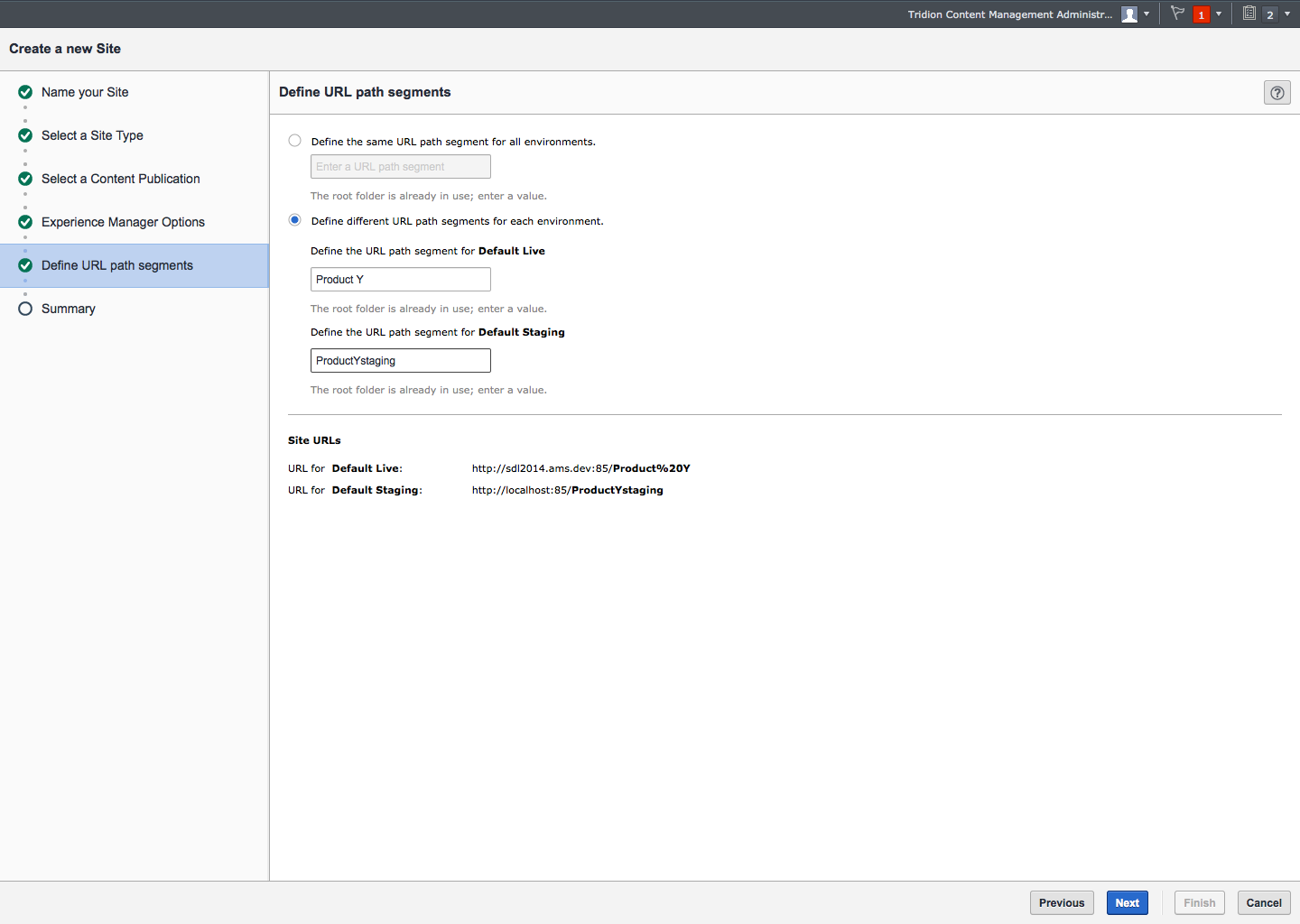Click the notifications flag icon
Screen dimensions: 1300x924
1177,14
